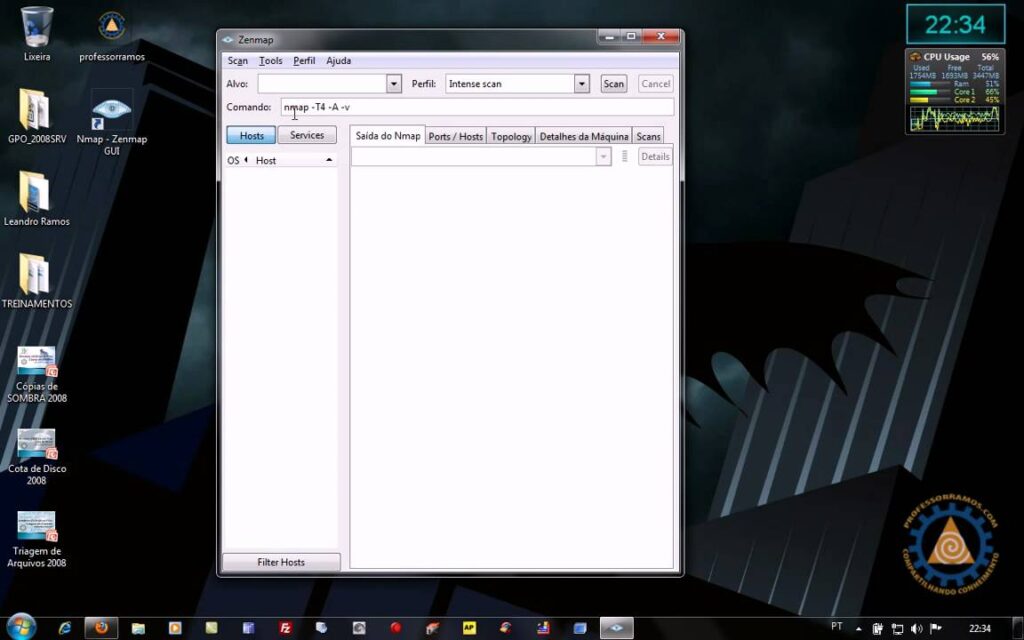Click the network tray icon
Screen dimensions: 1024x640
point(897,629)
